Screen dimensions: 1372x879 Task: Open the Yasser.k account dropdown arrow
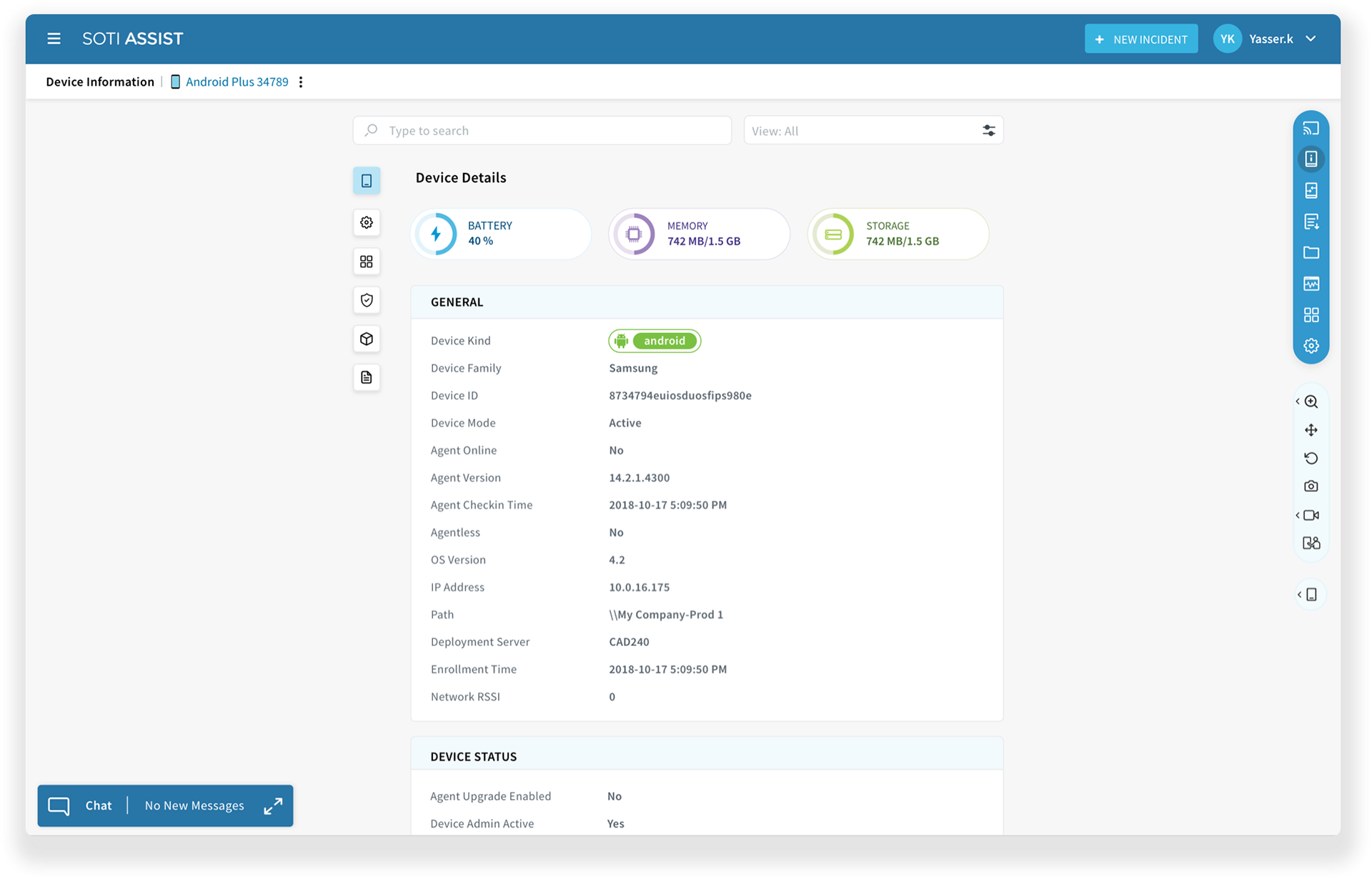coord(1311,39)
